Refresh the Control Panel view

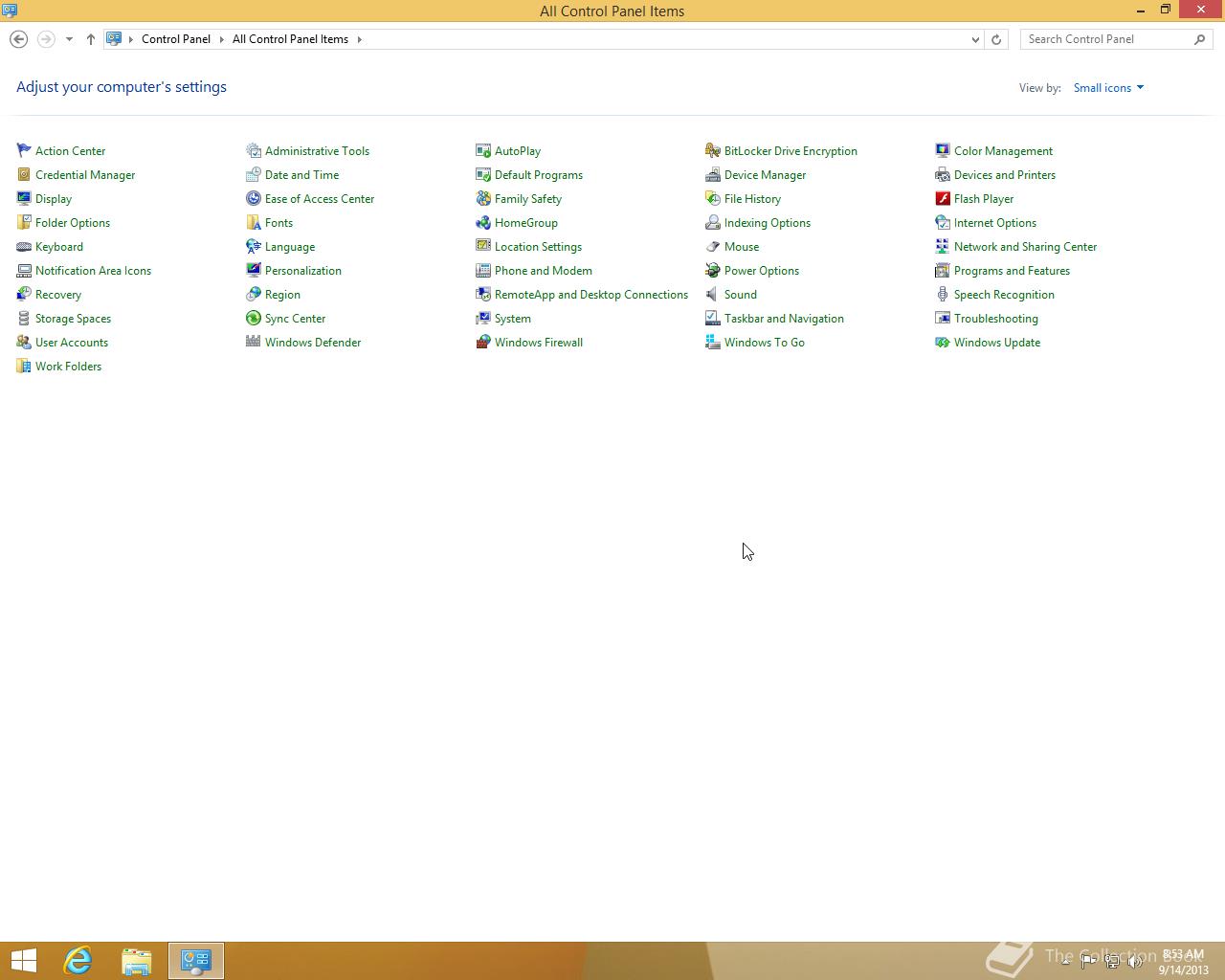pos(996,39)
